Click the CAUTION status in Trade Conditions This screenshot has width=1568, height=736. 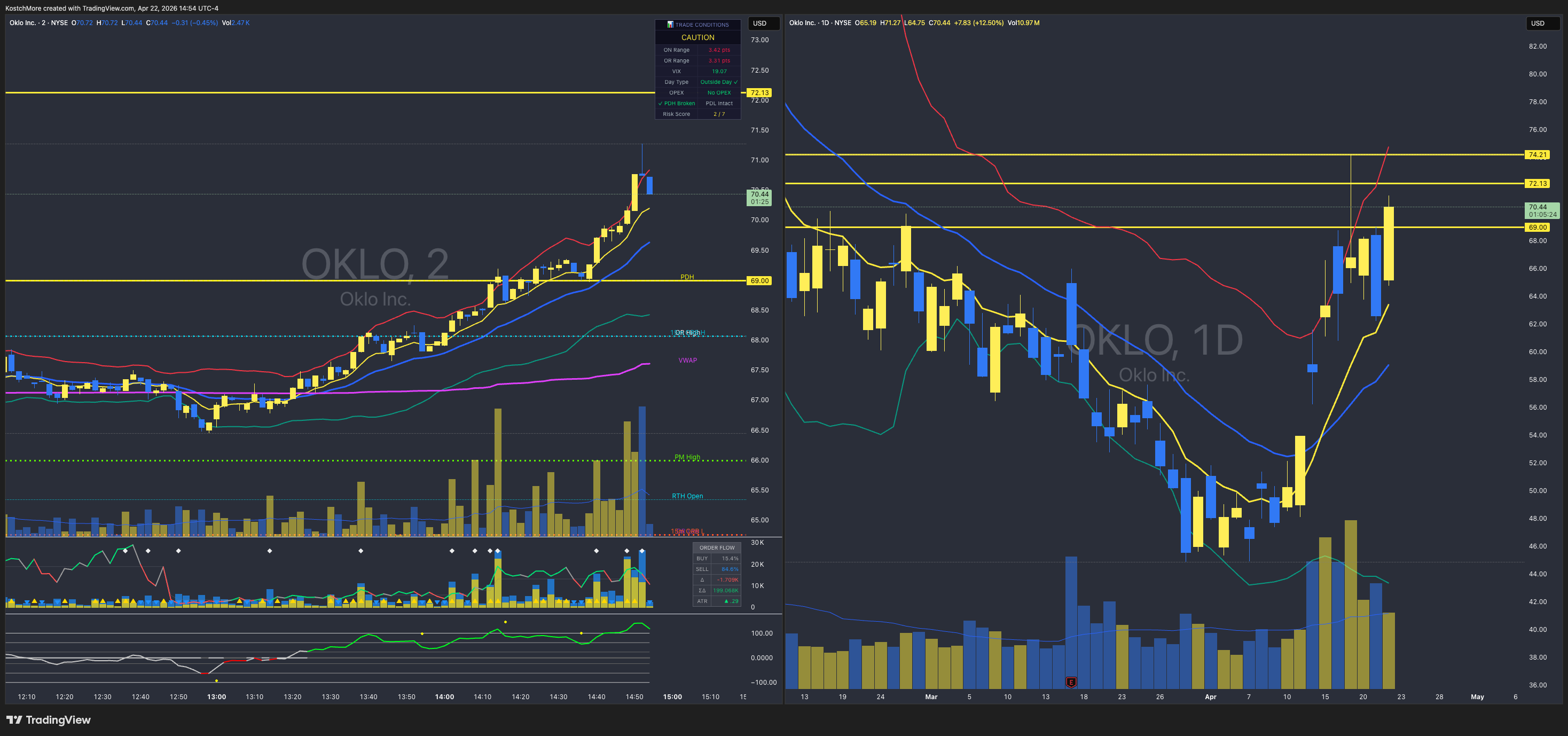coord(697,37)
